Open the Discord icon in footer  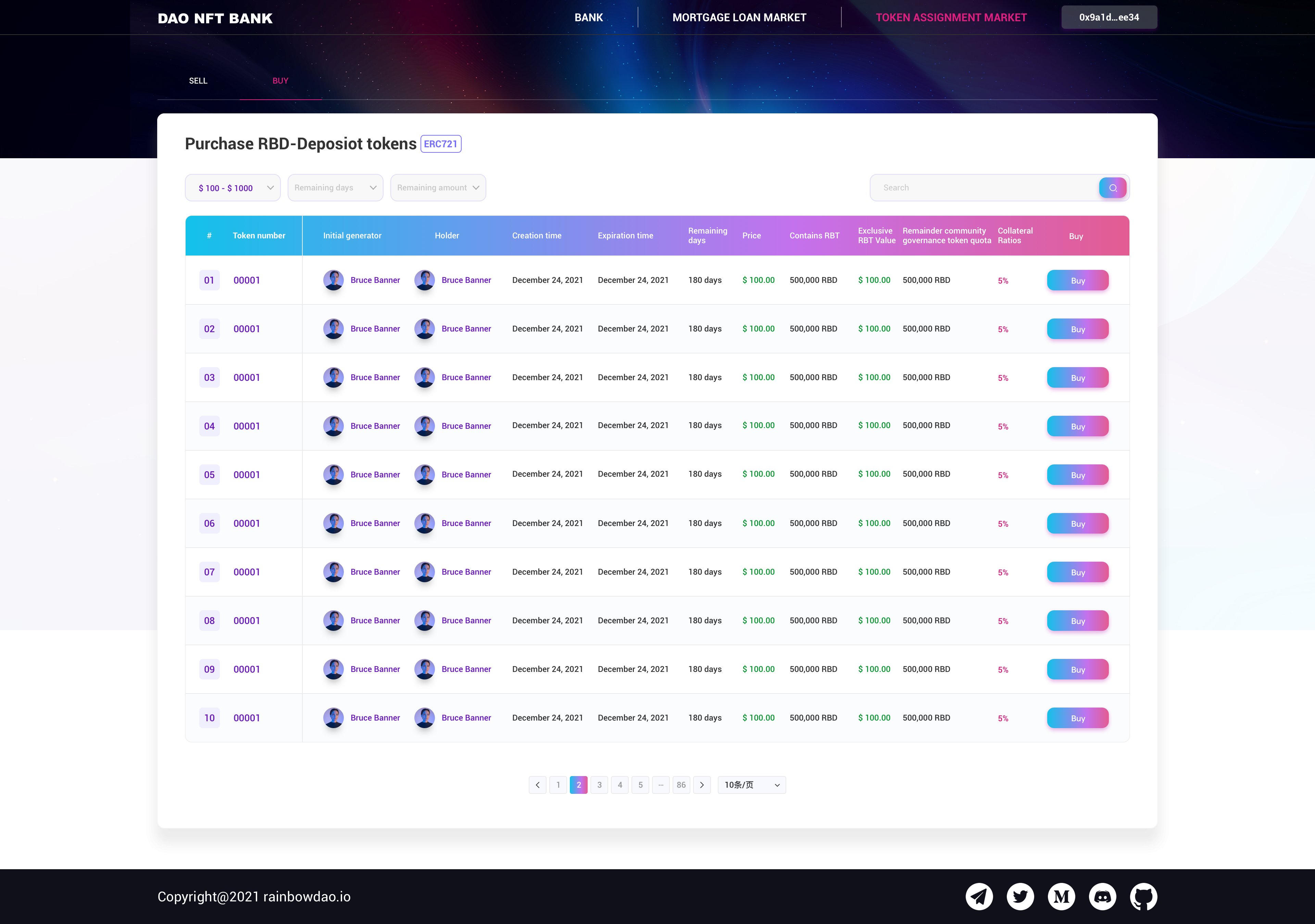coord(1103,897)
